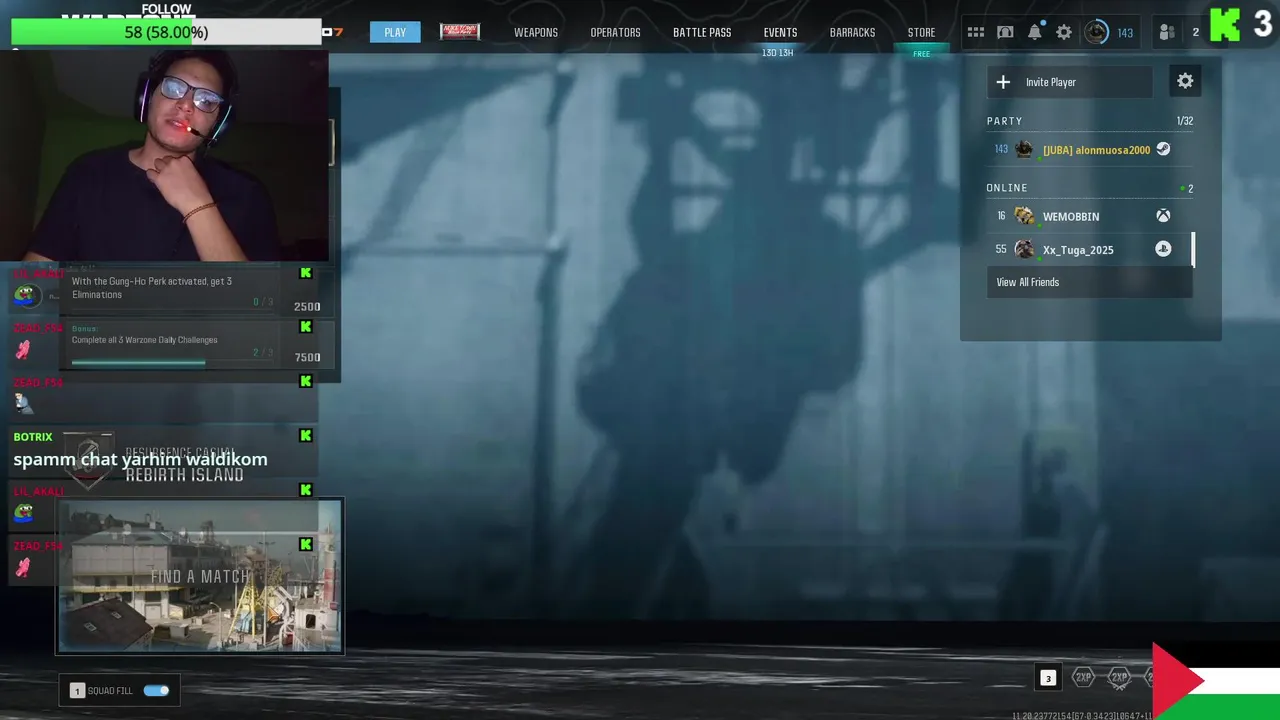Screen dimensions: 1280x720
Task: Click Steam icon next to alonmuosa2000
Action: [x=1163, y=149]
